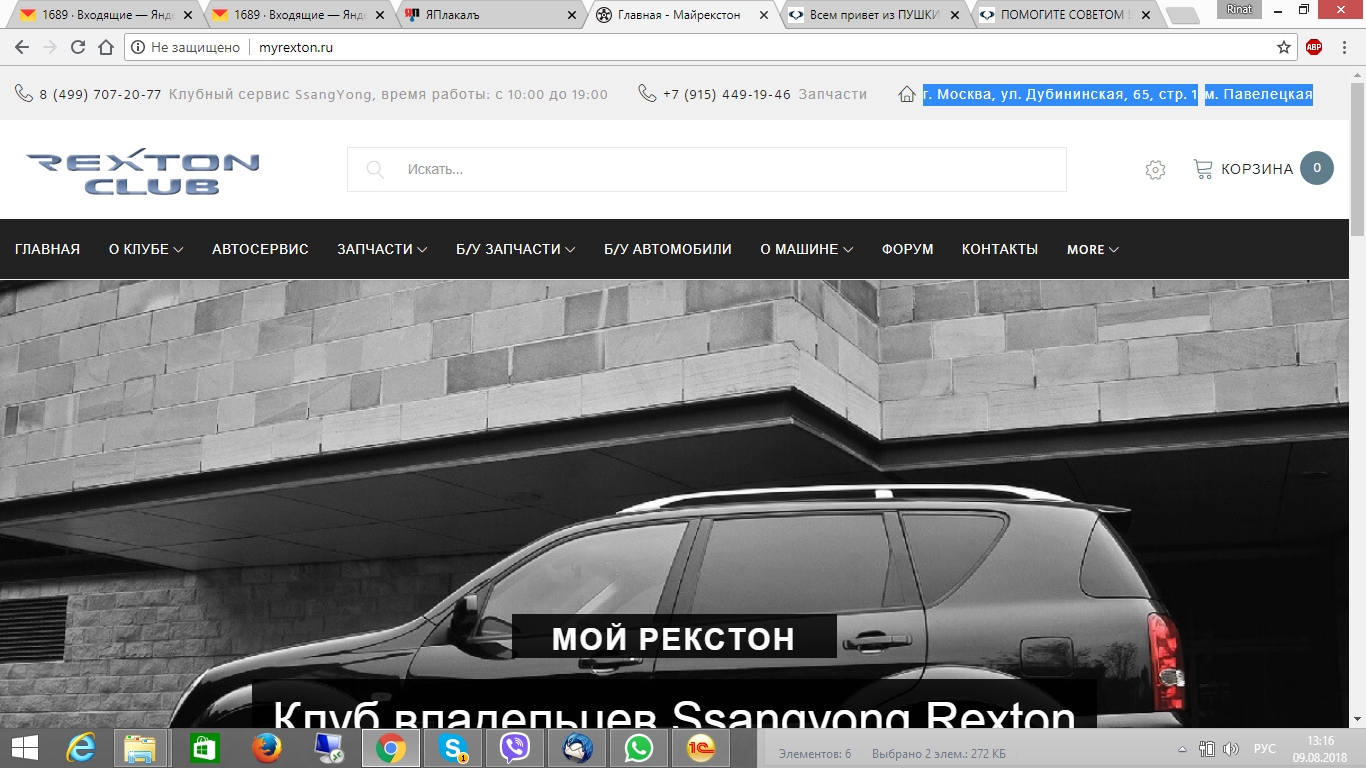1366x768 pixels.
Task: Open the MORE dropdown menu
Action: [x=1092, y=249]
